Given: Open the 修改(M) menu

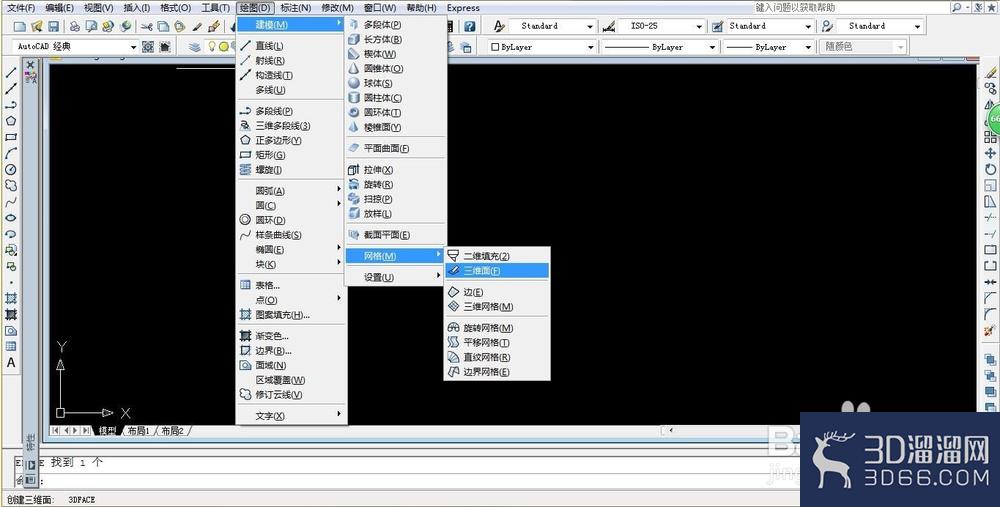Looking at the screenshot, I should click(337, 8).
